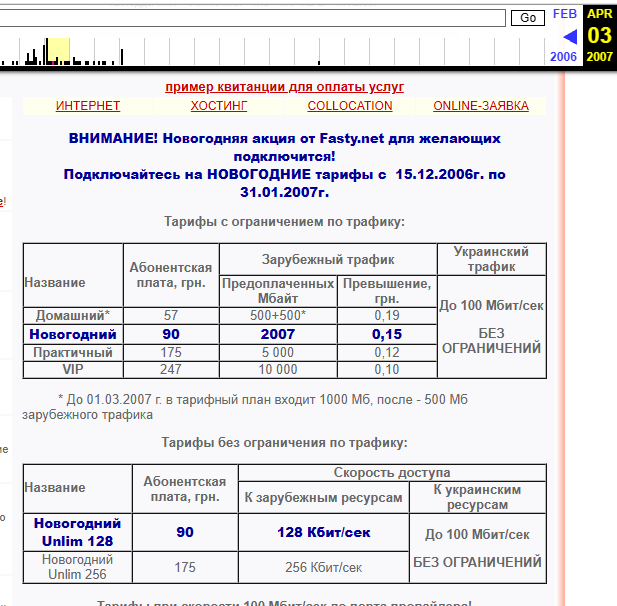Click the 10 000 prepaid megabytes cell

tap(278, 370)
